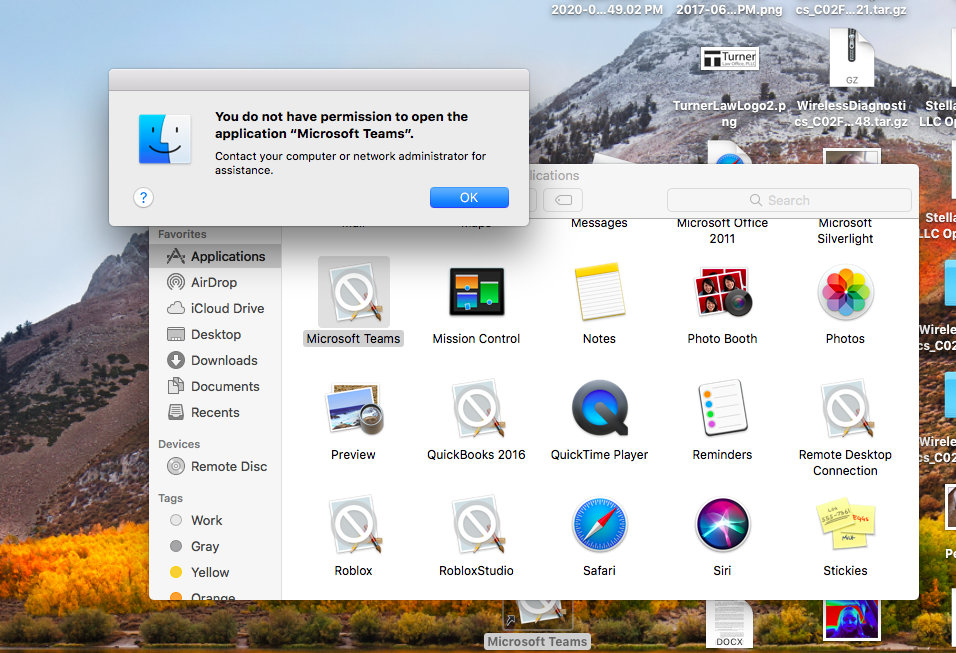This screenshot has width=956, height=653.
Task: Select the QuickBooks 2016 app icon
Action: point(476,409)
